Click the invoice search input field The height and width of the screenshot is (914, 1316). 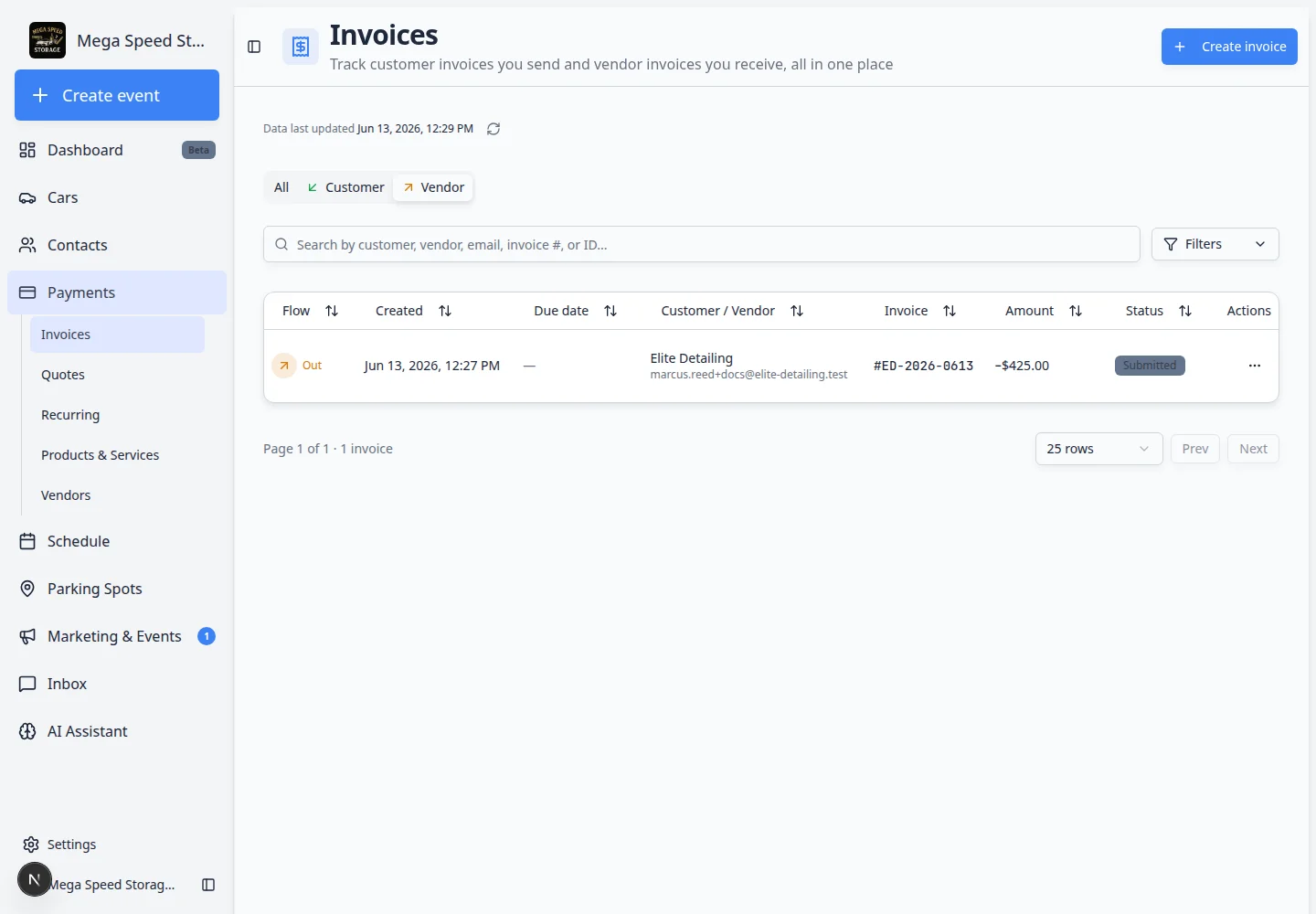702,244
